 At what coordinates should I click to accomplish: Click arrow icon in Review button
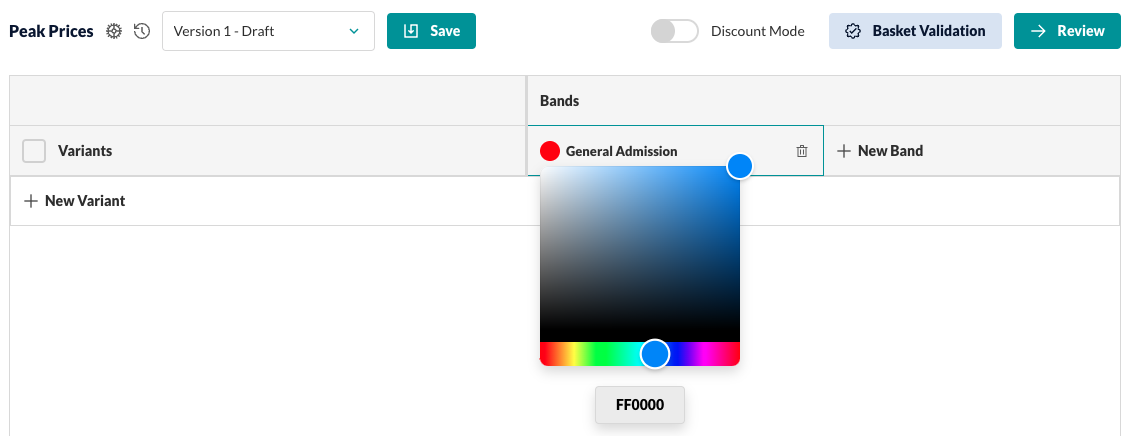tap(1038, 31)
